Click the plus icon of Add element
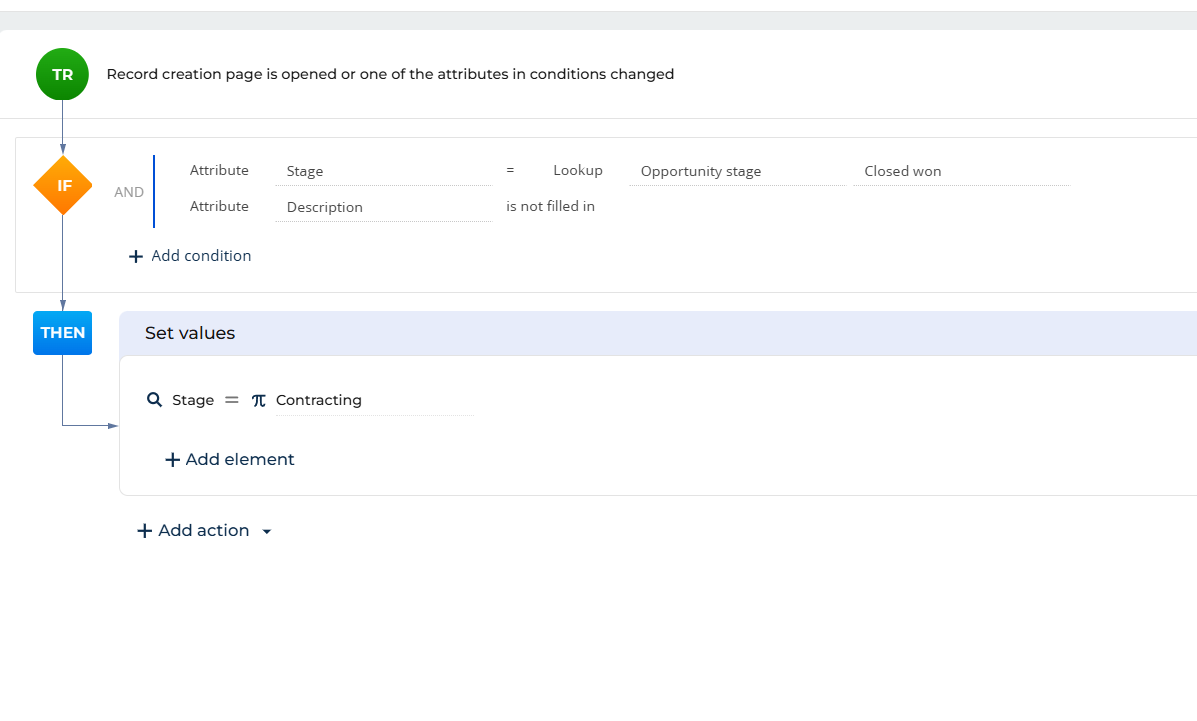The height and width of the screenshot is (721, 1197). [172, 460]
